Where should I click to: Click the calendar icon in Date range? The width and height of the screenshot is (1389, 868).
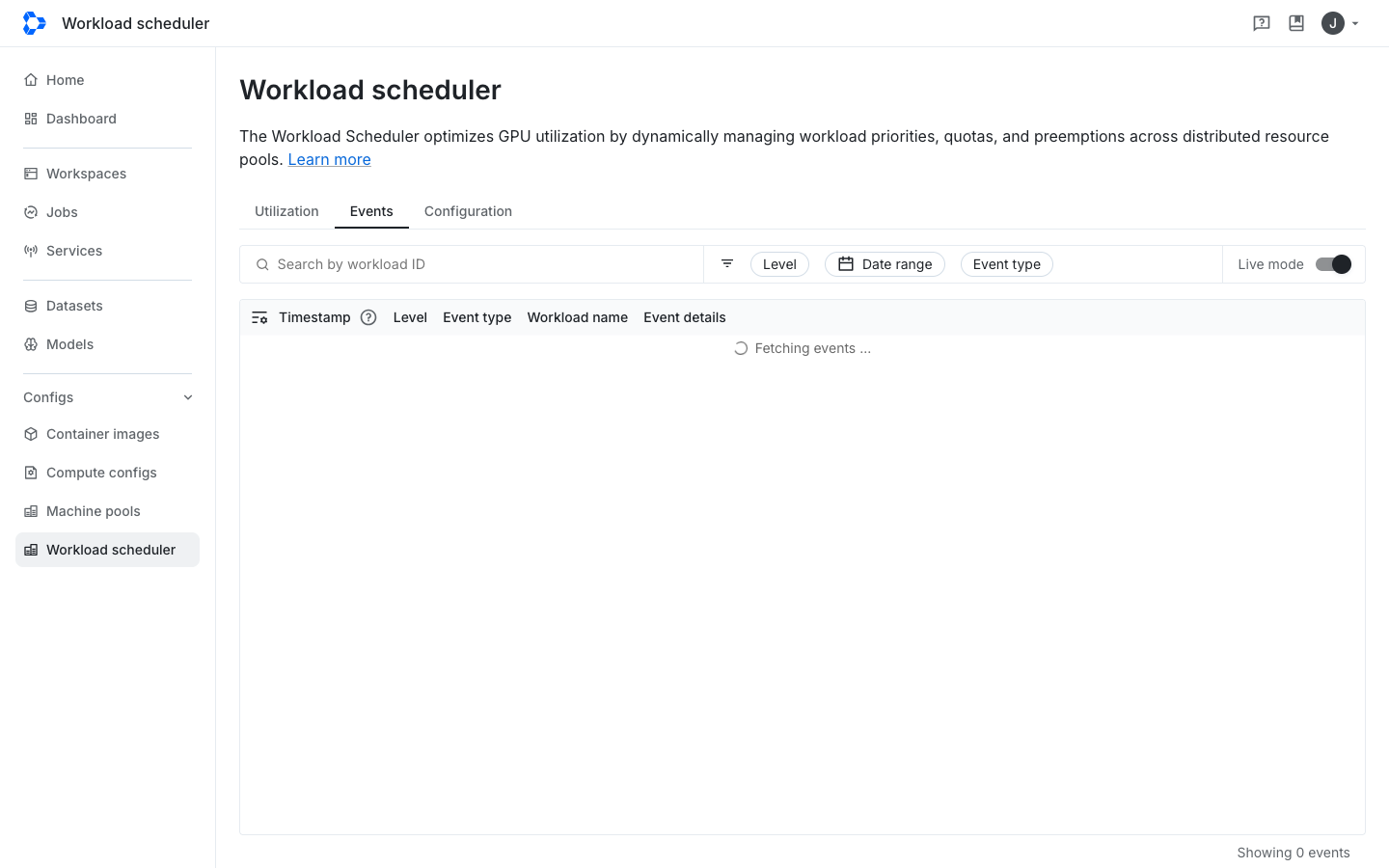click(846, 264)
